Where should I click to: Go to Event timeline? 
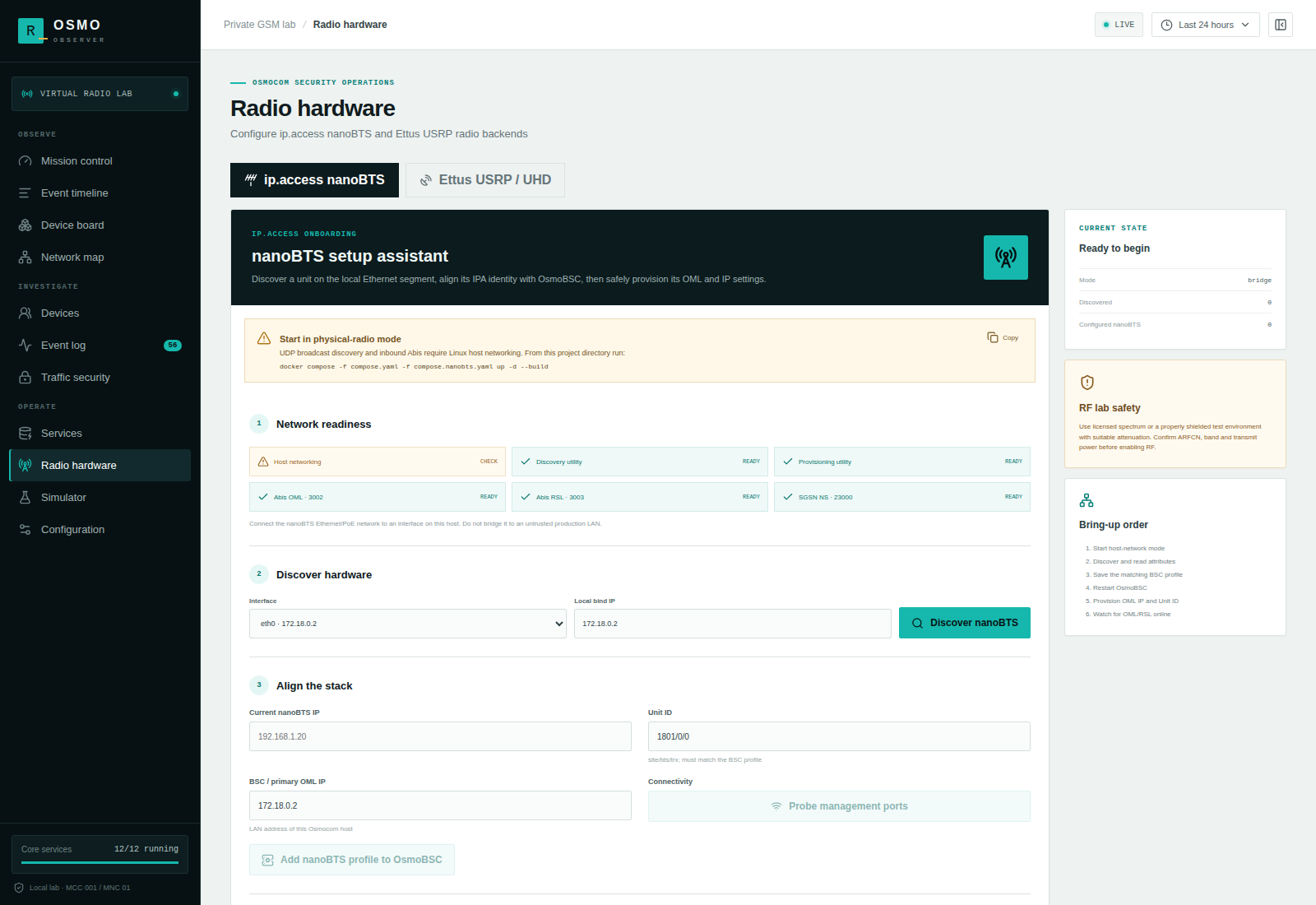pos(100,193)
